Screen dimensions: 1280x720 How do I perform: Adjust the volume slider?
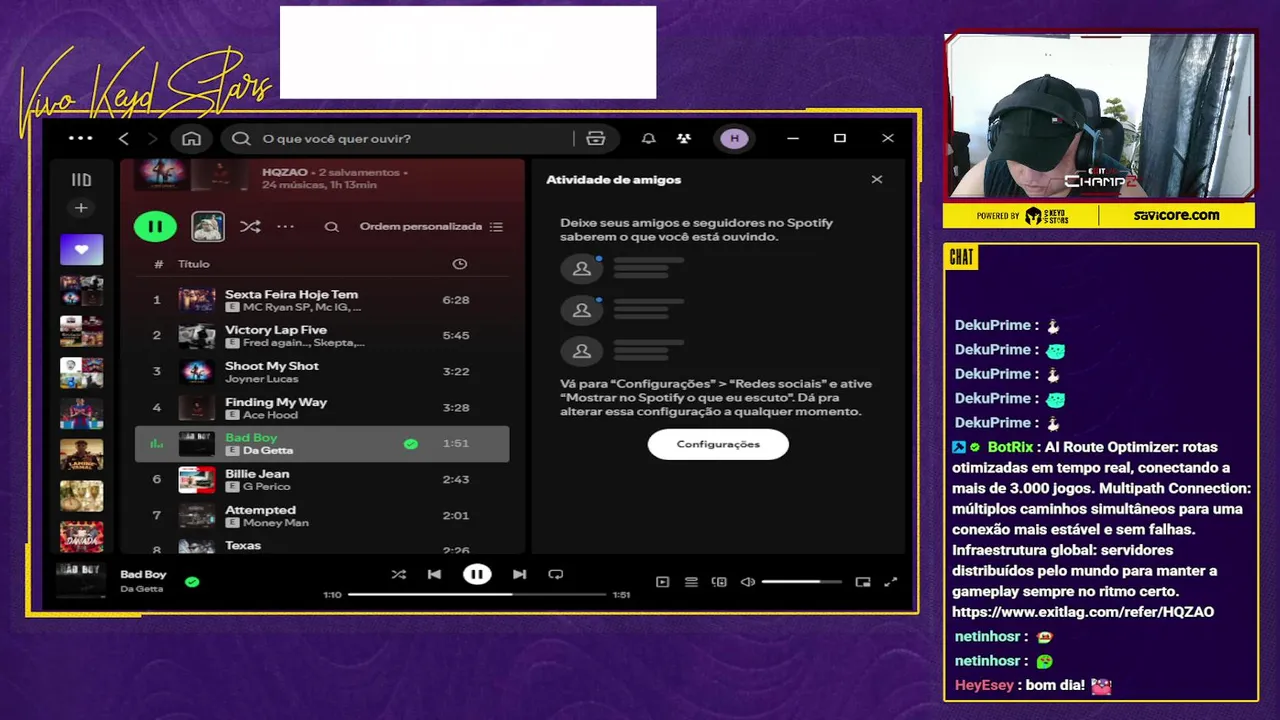pos(801,582)
